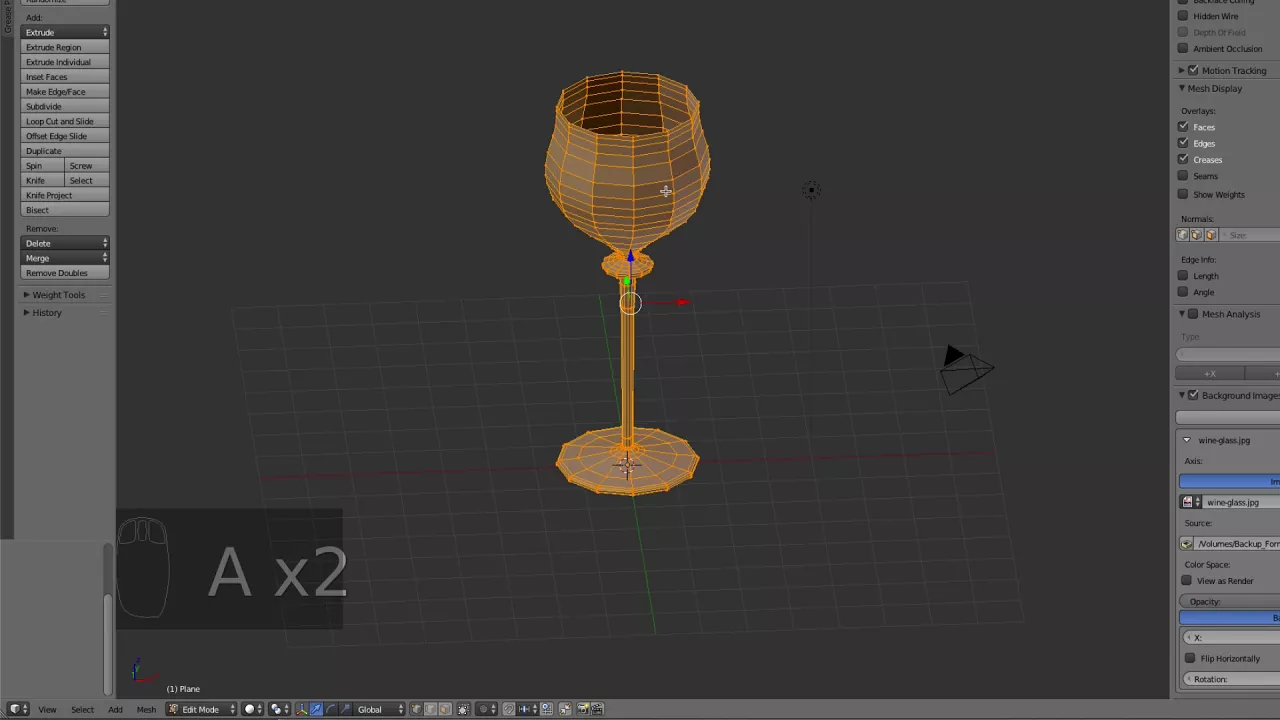Enable the Hidden Wire checkbox
This screenshot has height=720, width=1280.
pyautogui.click(x=1183, y=16)
